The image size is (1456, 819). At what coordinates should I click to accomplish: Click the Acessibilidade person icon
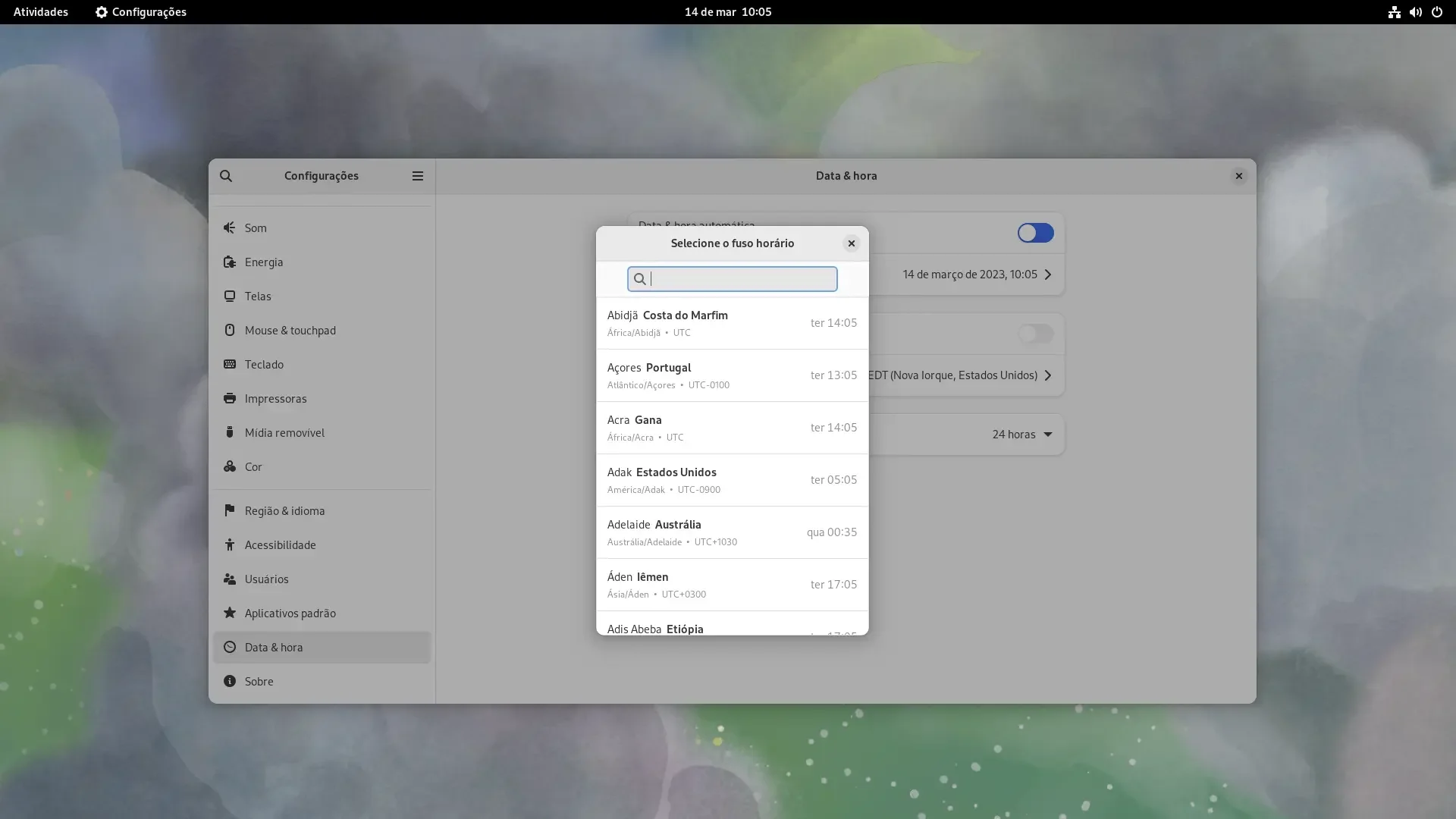229,545
